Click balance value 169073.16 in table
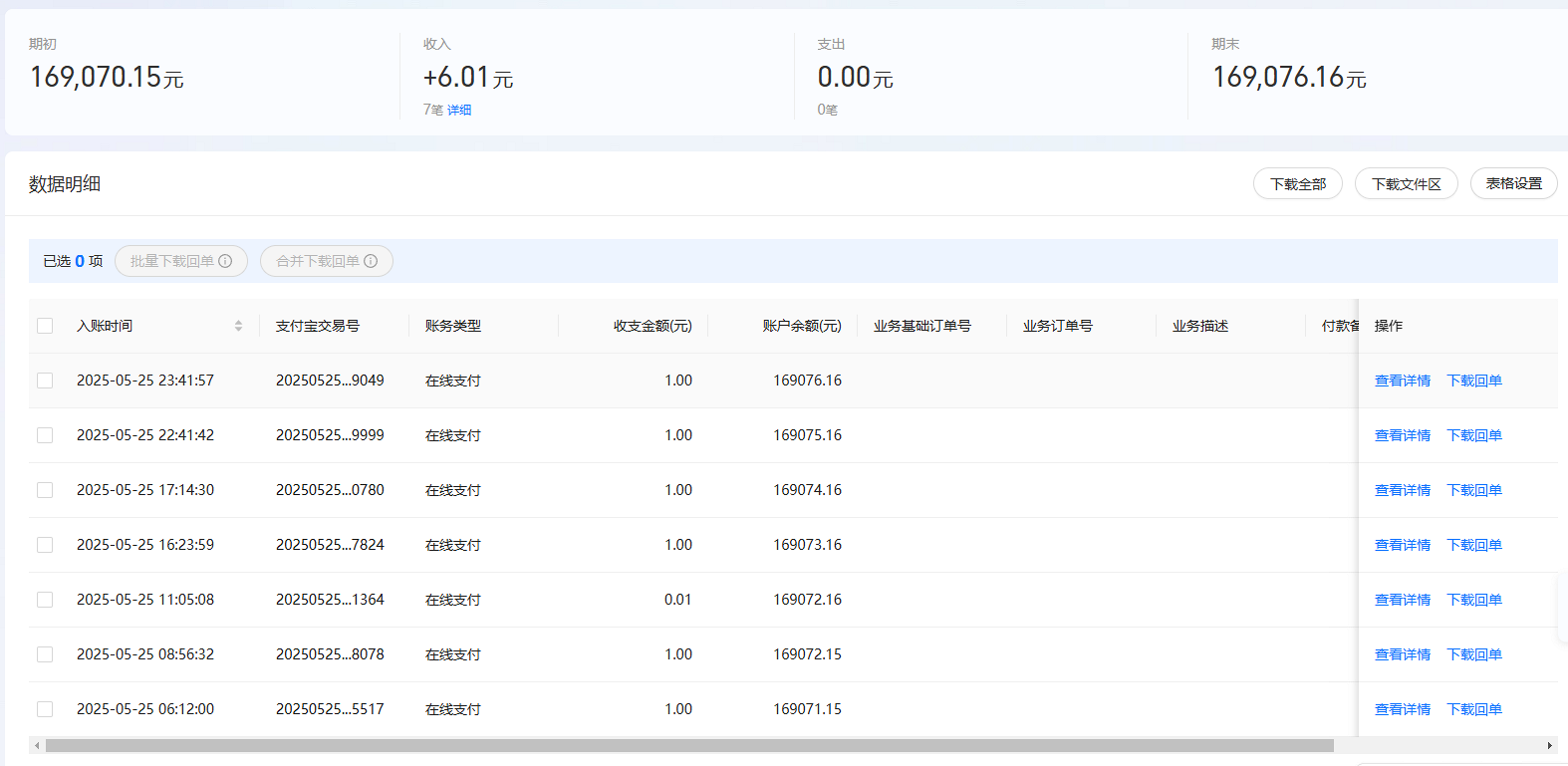 [x=808, y=545]
